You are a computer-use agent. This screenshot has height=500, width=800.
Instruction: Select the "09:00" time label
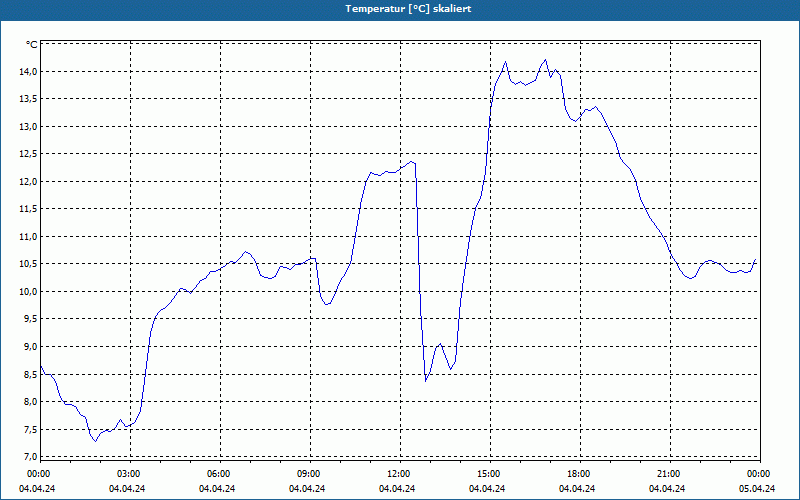308,474
